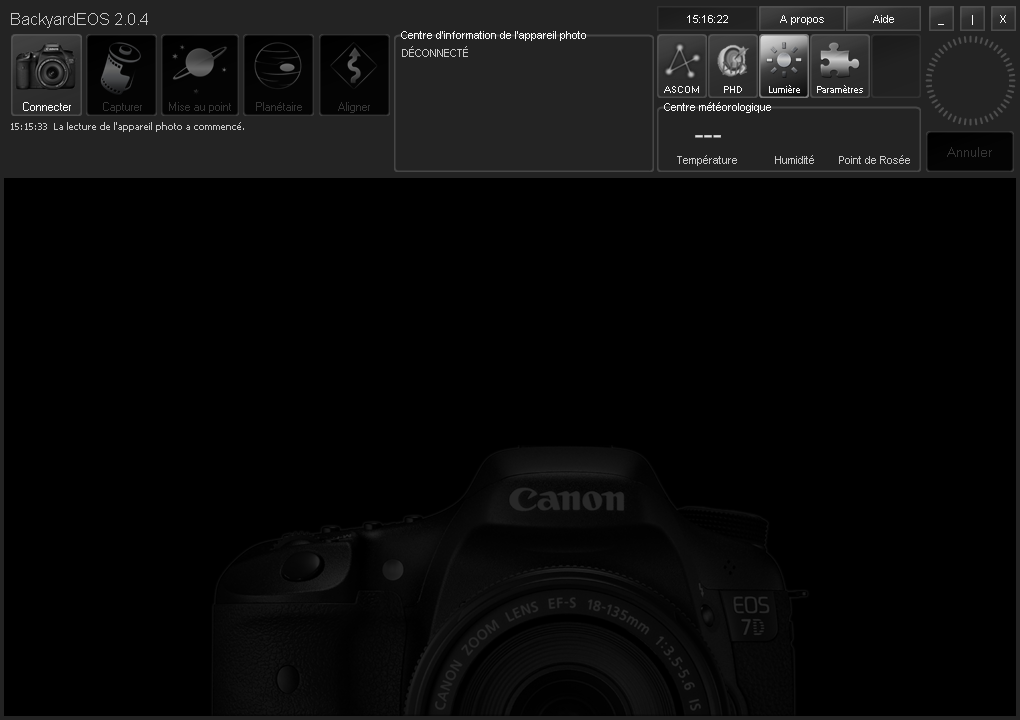Click the clock display 15:16:22

coord(707,19)
